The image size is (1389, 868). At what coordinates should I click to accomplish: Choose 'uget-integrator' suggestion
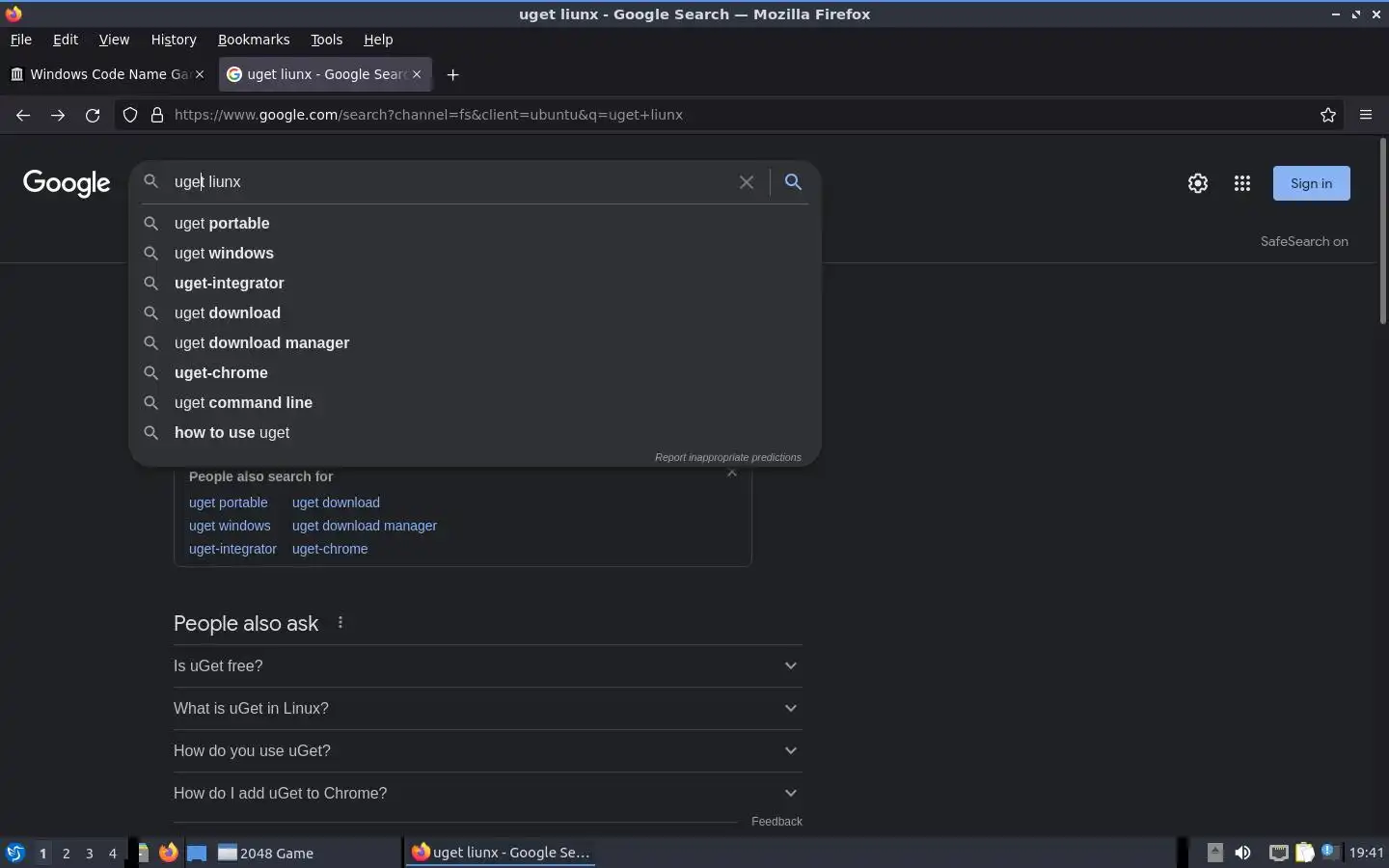(475, 284)
